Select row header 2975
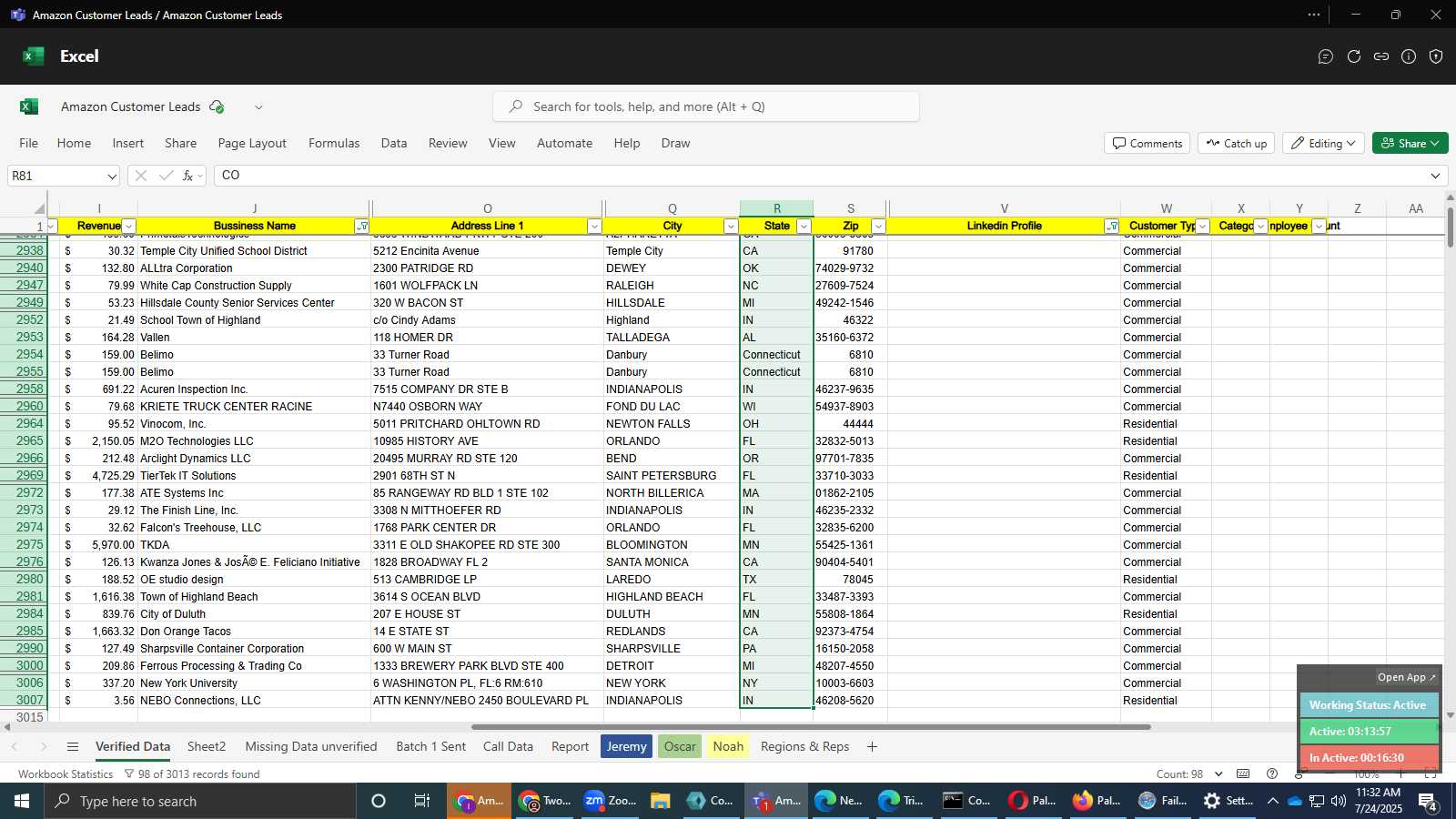Image resolution: width=1456 pixels, height=819 pixels. click(x=29, y=545)
